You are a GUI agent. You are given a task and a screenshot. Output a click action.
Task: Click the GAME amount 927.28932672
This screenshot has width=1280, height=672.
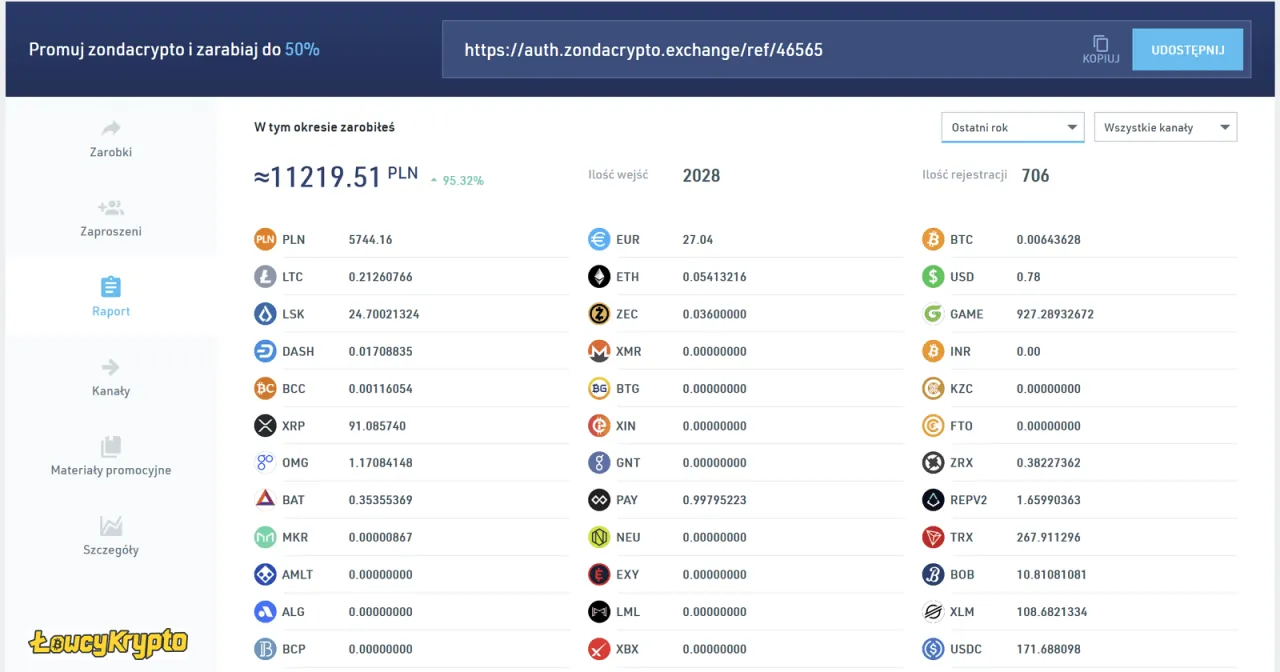point(1055,314)
